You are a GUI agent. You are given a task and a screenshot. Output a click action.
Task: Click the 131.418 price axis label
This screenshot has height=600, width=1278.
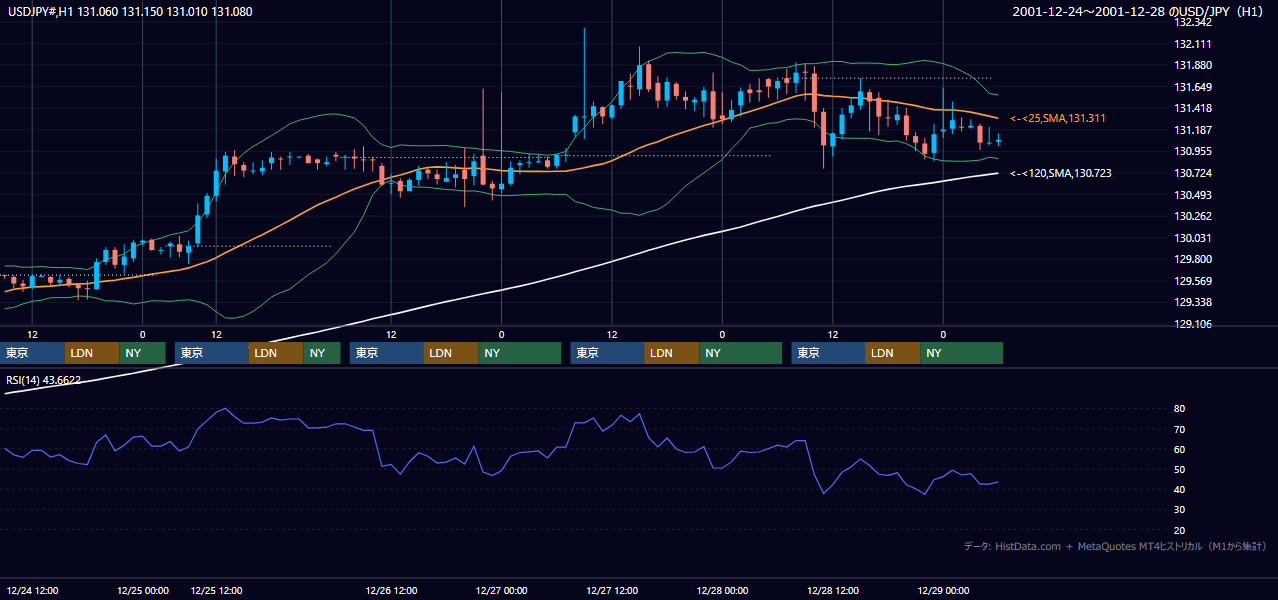[x=1193, y=109]
